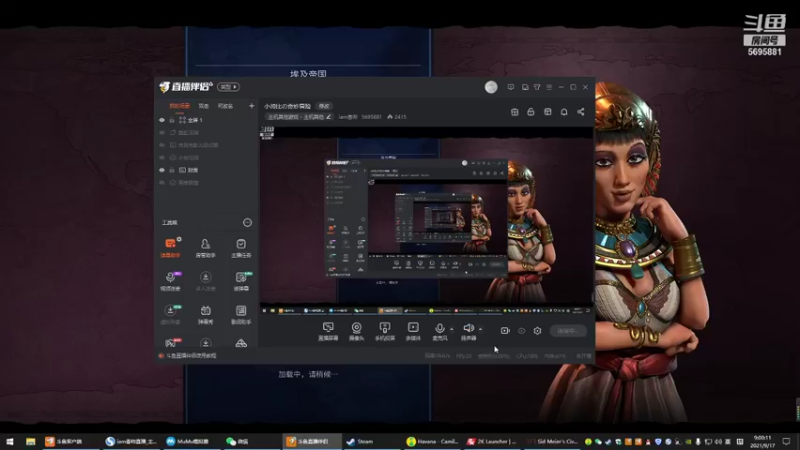Add a camera source from bottom toolbar

point(356,331)
